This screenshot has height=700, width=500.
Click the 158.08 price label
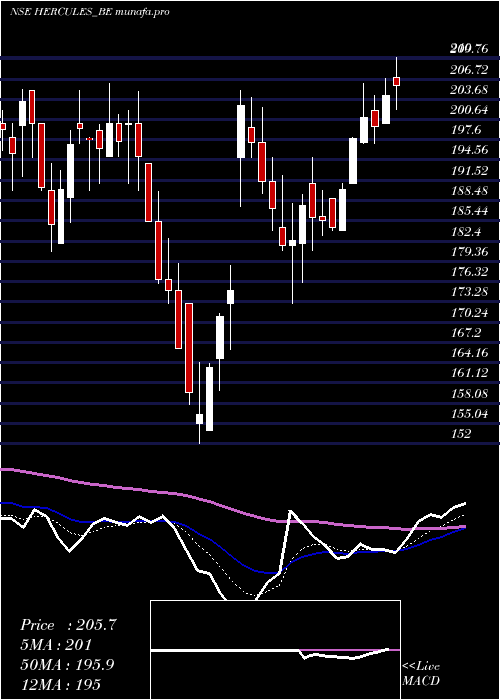coord(469,393)
